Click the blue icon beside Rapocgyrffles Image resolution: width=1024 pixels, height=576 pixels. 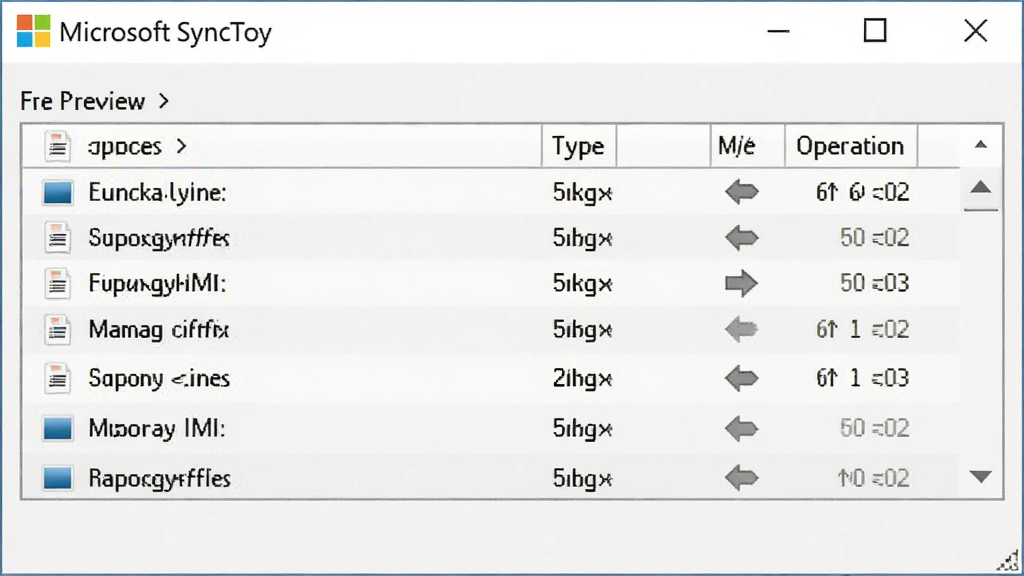click(57, 478)
